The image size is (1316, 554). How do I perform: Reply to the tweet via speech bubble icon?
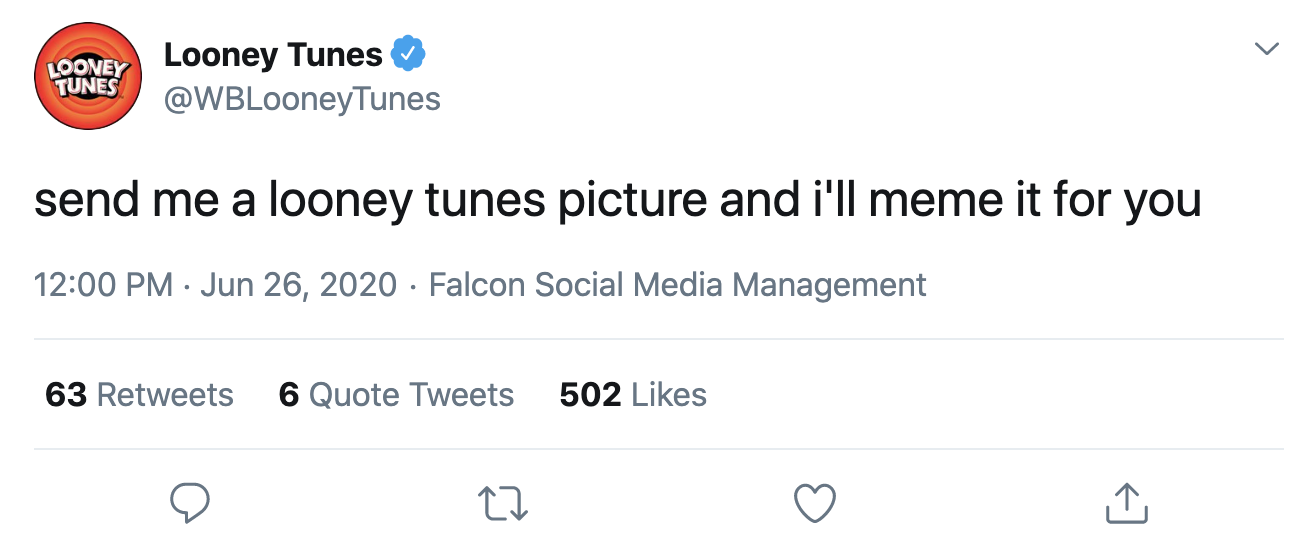188,503
